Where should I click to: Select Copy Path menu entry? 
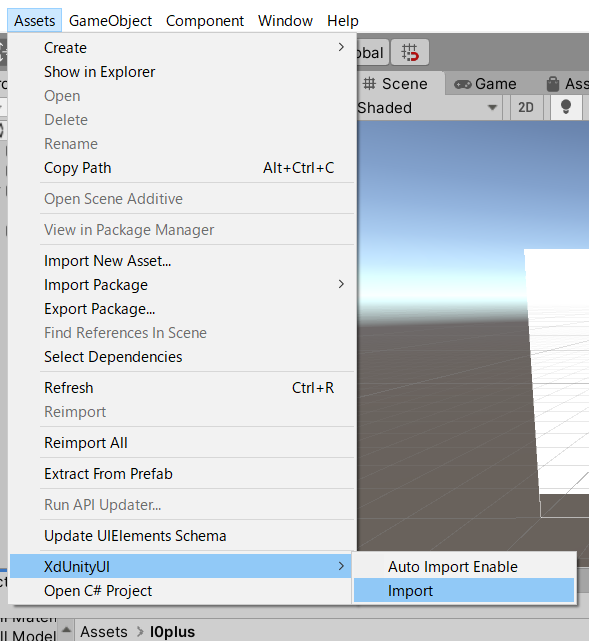pyautogui.click(x=181, y=168)
